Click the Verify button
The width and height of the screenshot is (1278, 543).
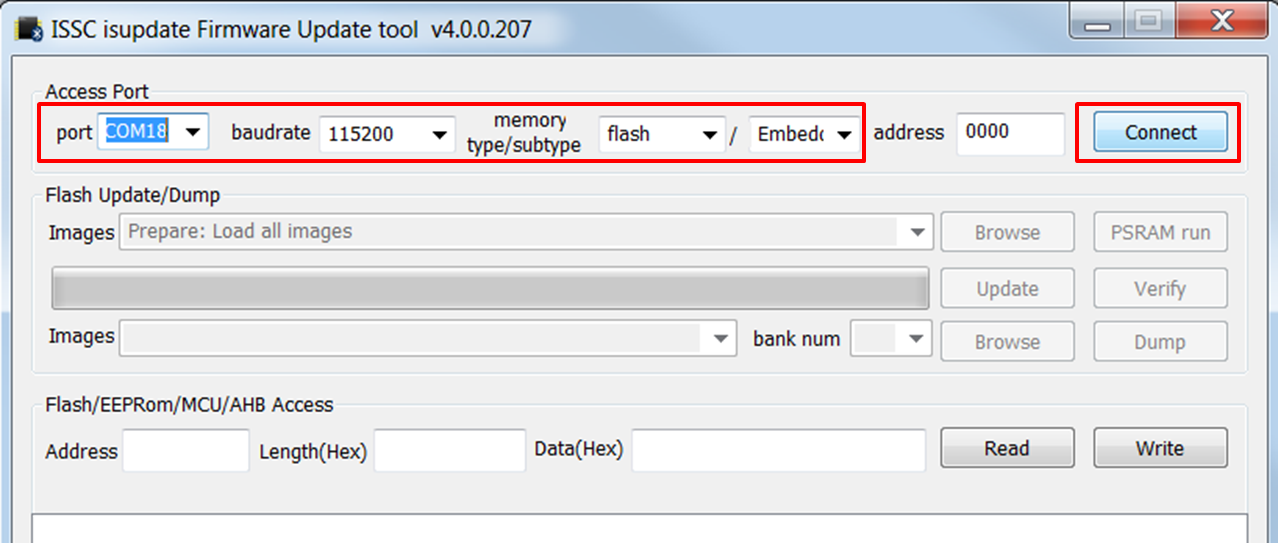tap(1160, 289)
